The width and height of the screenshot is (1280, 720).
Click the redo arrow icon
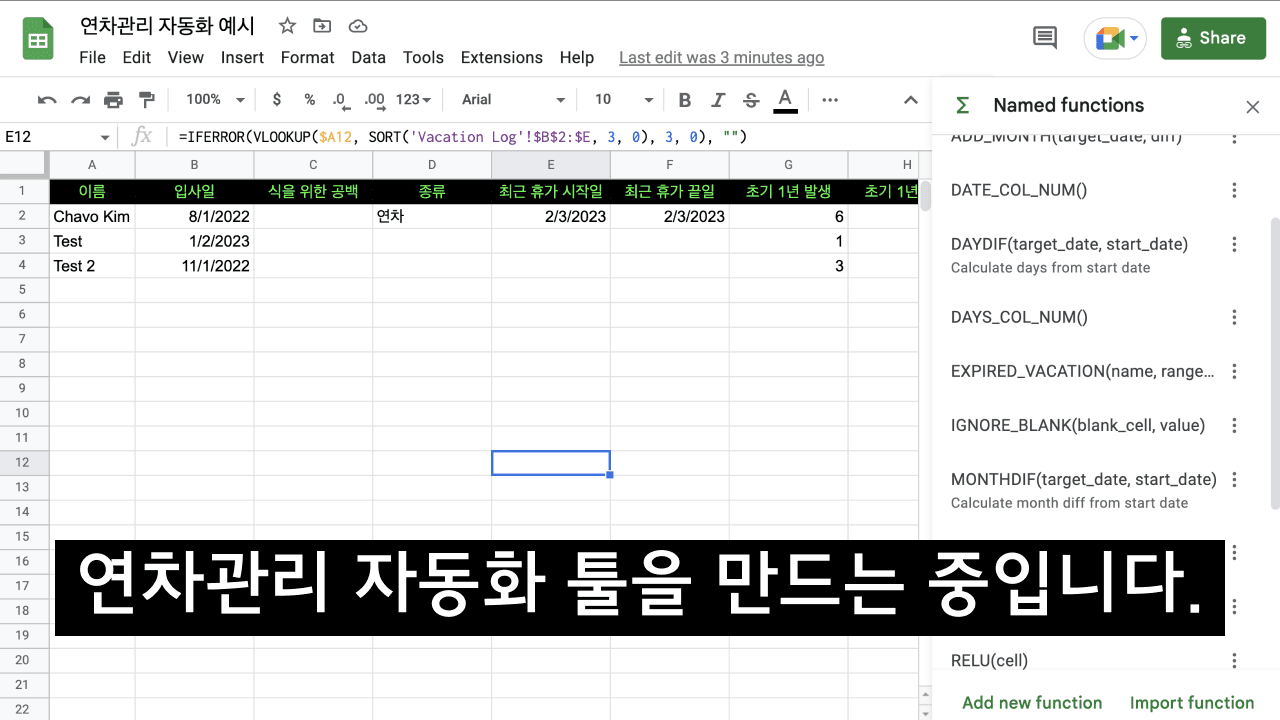coord(80,100)
